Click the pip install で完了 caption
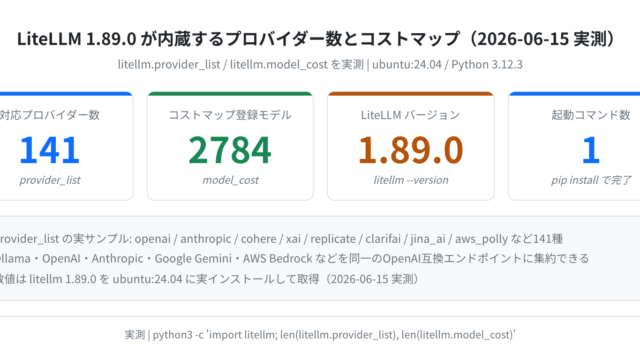The height and width of the screenshot is (360, 640). [591, 180]
